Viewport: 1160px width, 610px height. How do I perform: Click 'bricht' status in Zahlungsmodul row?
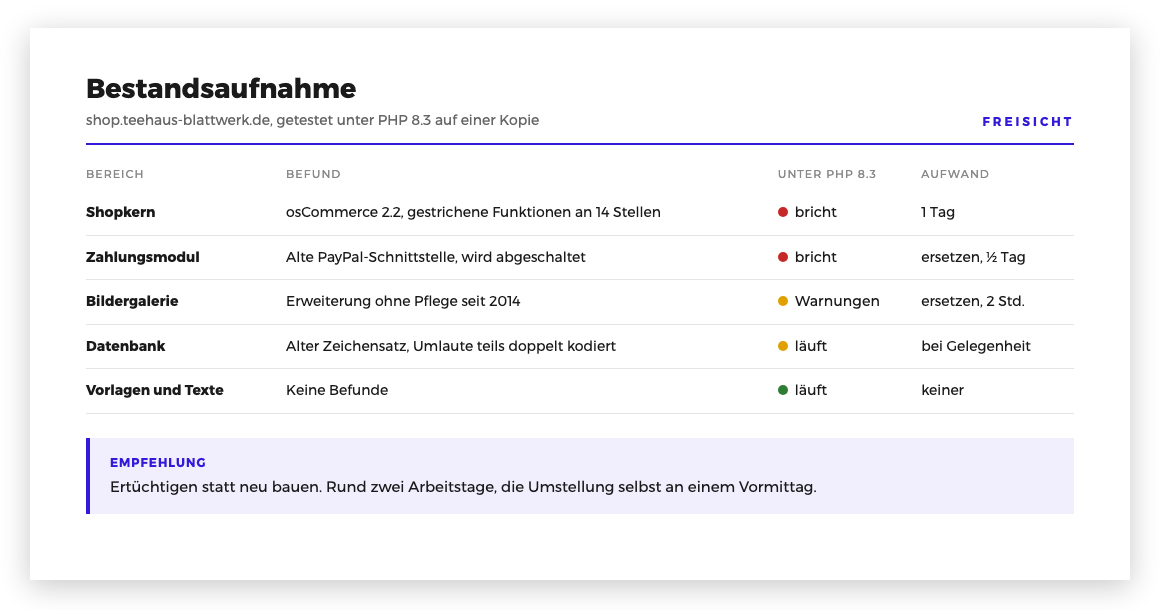pyautogui.click(x=815, y=257)
